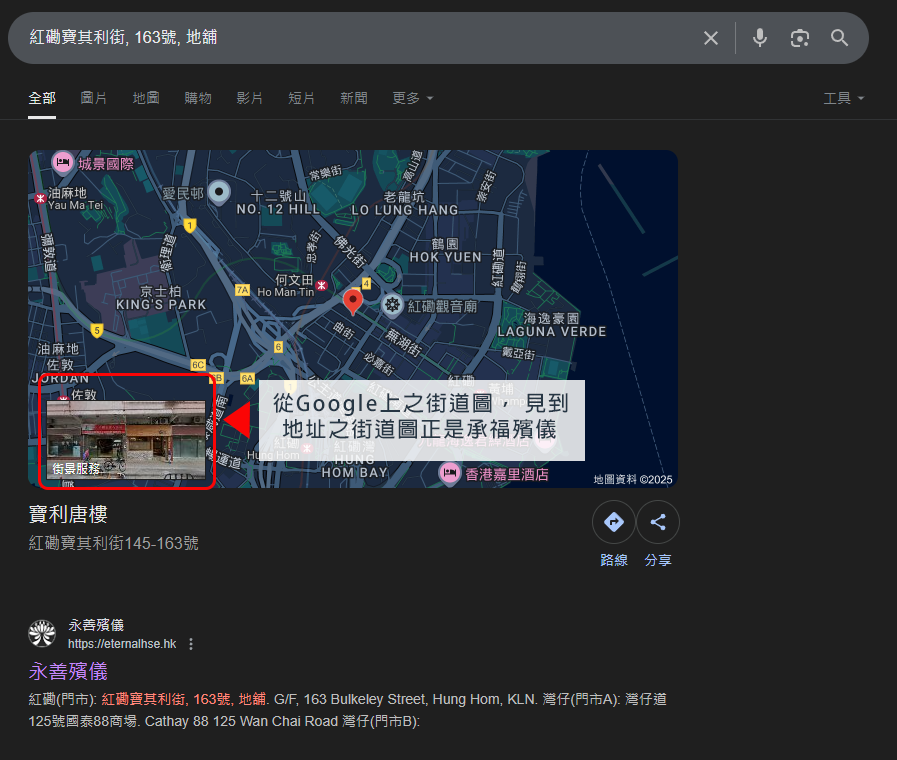The image size is (897, 760).
Task: Click the Yau Ma Tei MTR station icon
Action: (41, 198)
